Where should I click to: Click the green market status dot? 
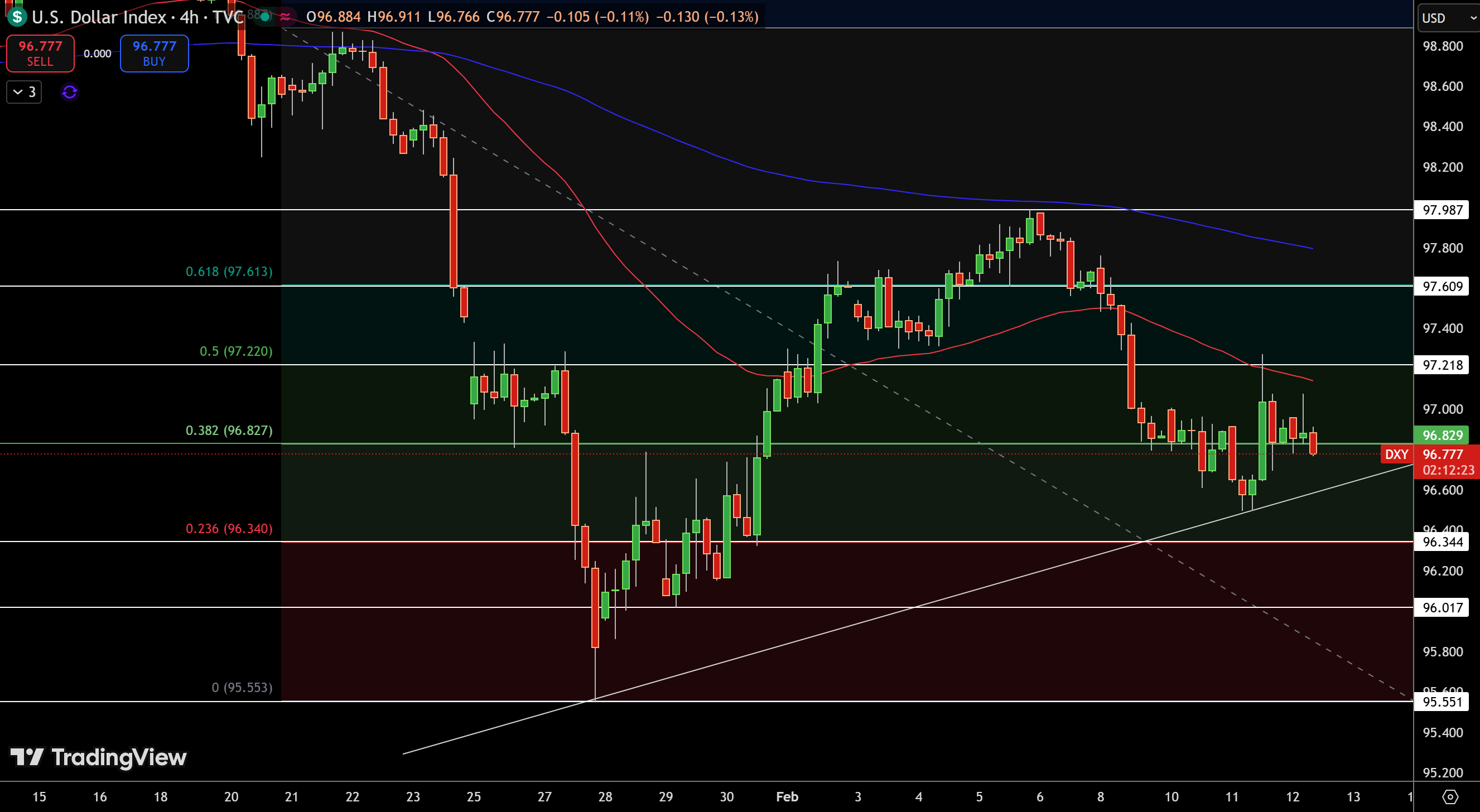click(x=265, y=17)
